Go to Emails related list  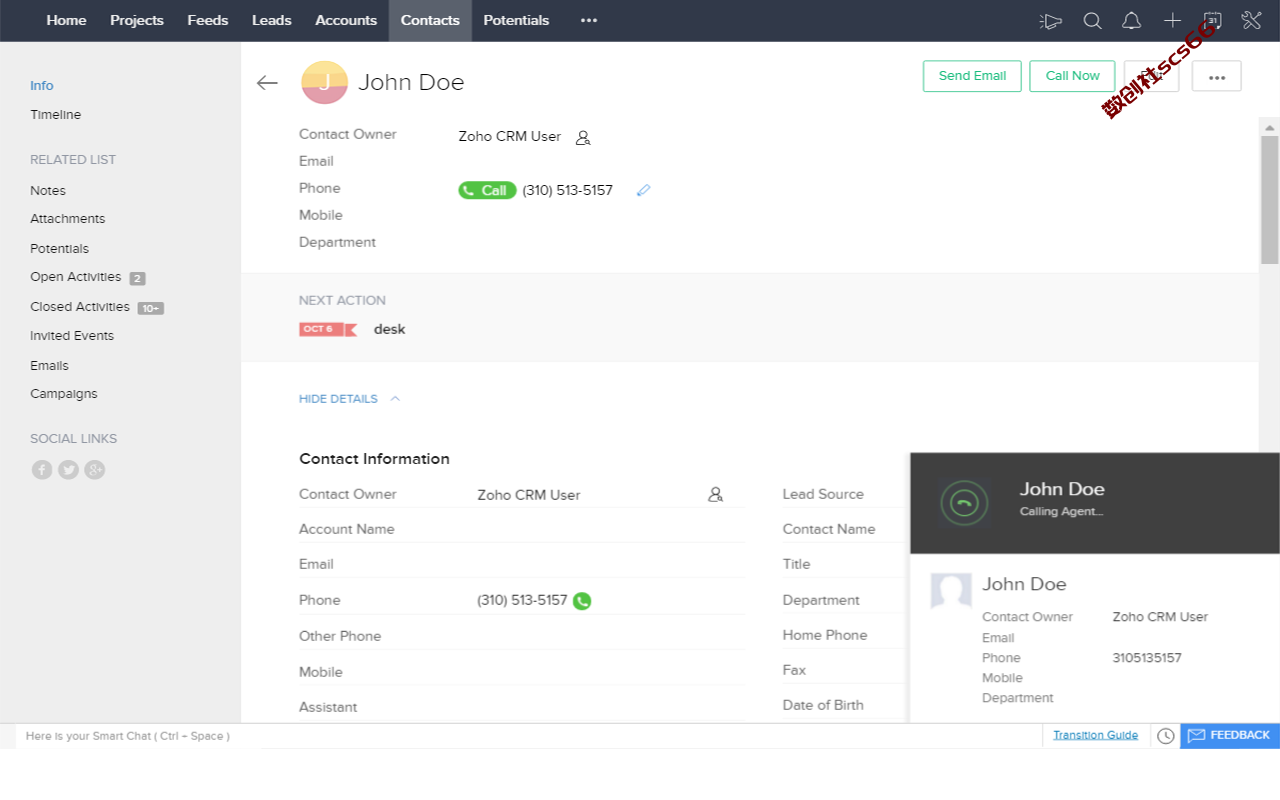50,366
